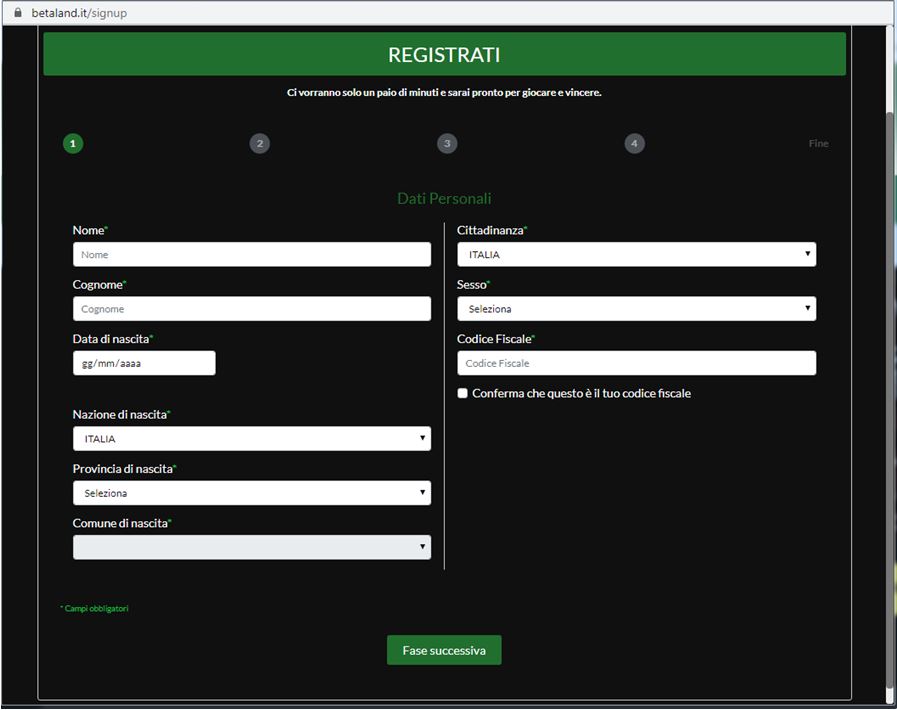Screen dimensions: 897x710
Task: Click the Codice Fiscale input field
Action: click(636, 363)
